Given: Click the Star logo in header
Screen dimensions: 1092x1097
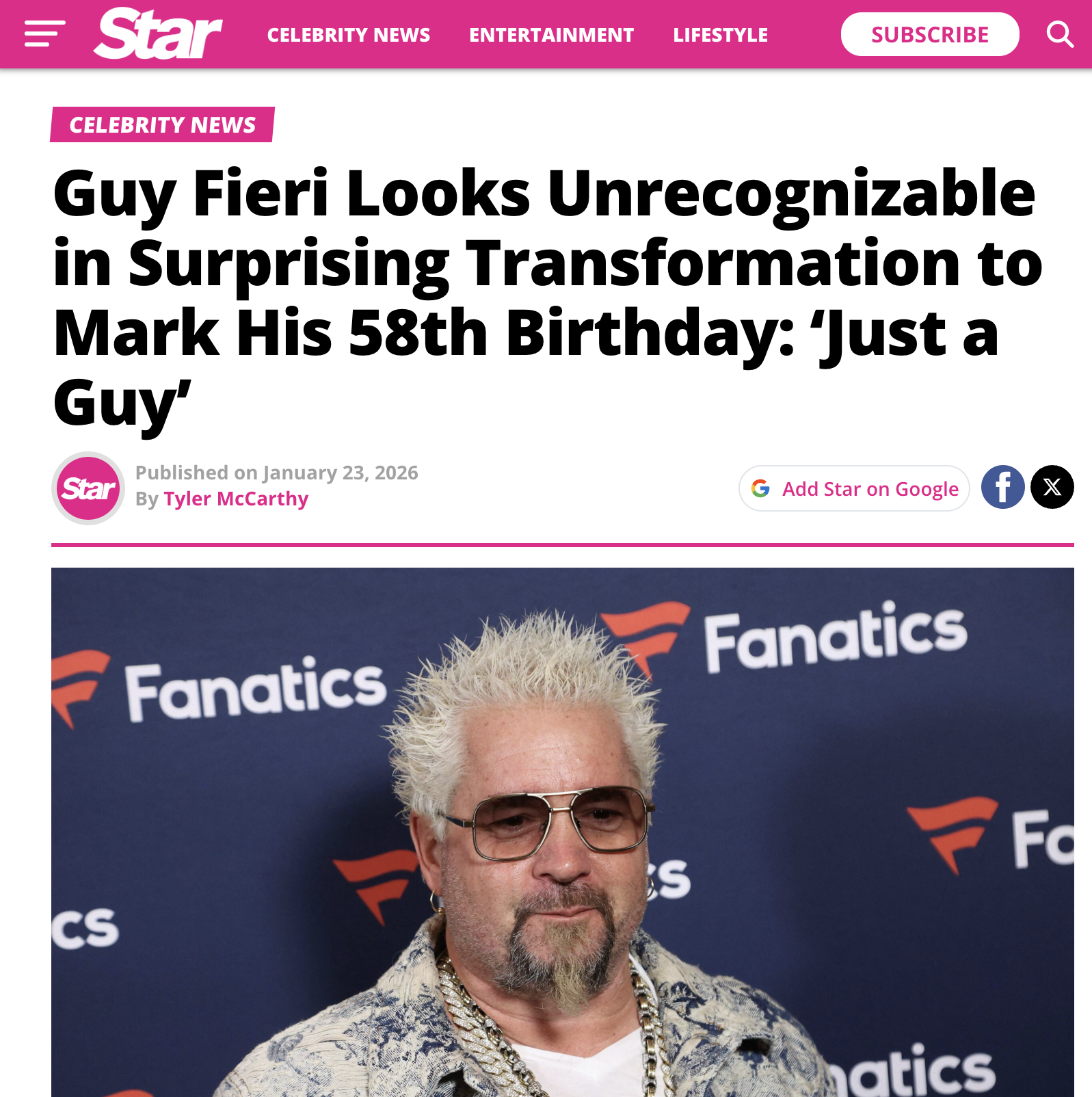Looking at the screenshot, I should click(158, 34).
